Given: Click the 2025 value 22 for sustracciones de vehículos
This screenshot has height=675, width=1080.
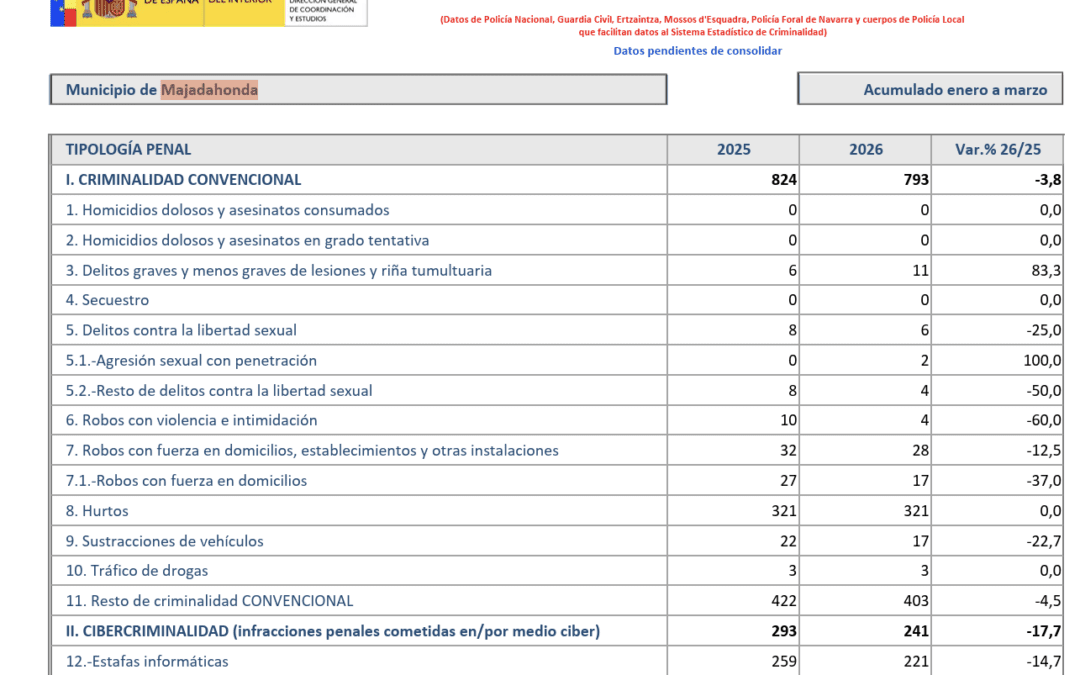Looking at the screenshot, I should coord(789,541).
